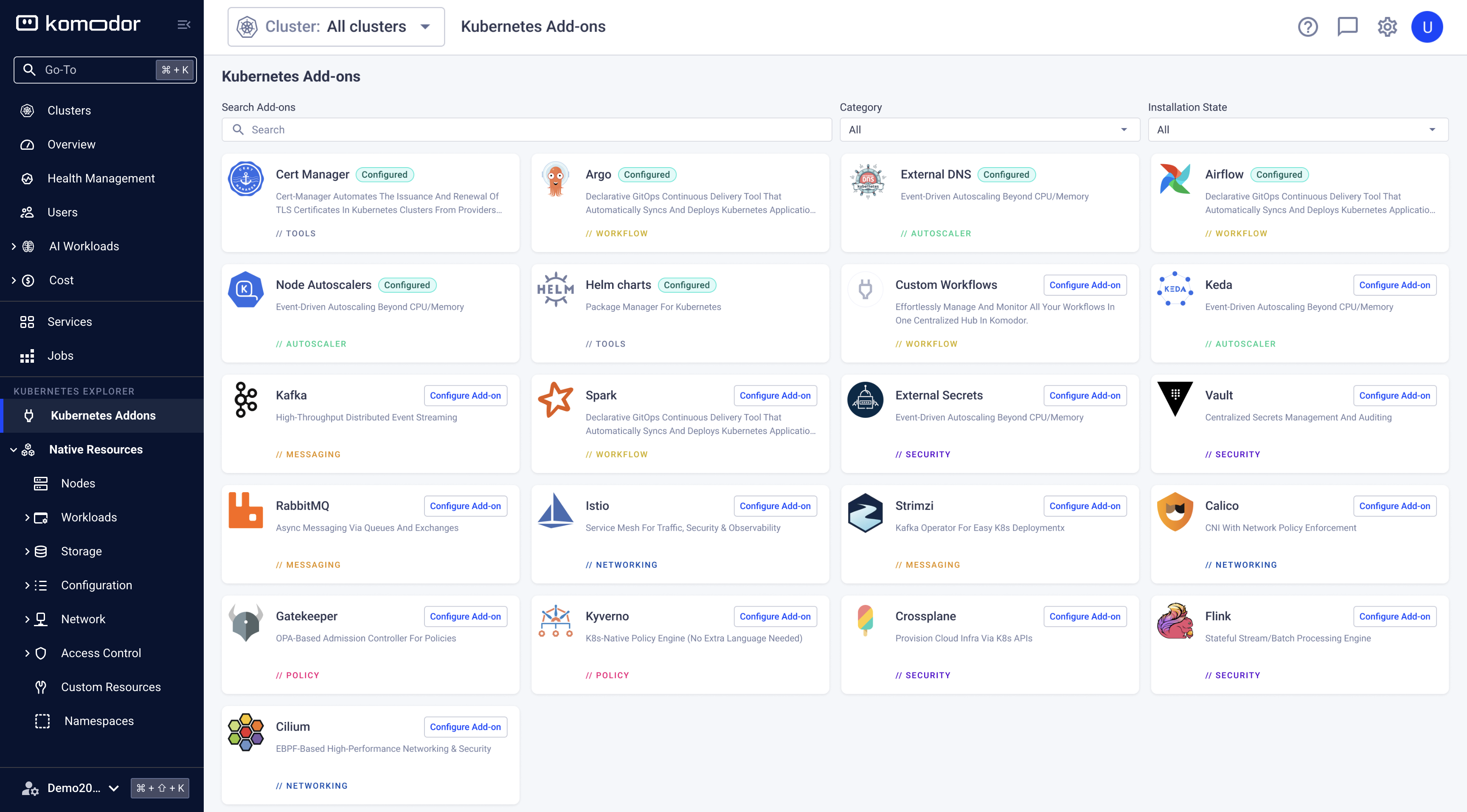Click the Kafka add-on logo

click(x=245, y=400)
